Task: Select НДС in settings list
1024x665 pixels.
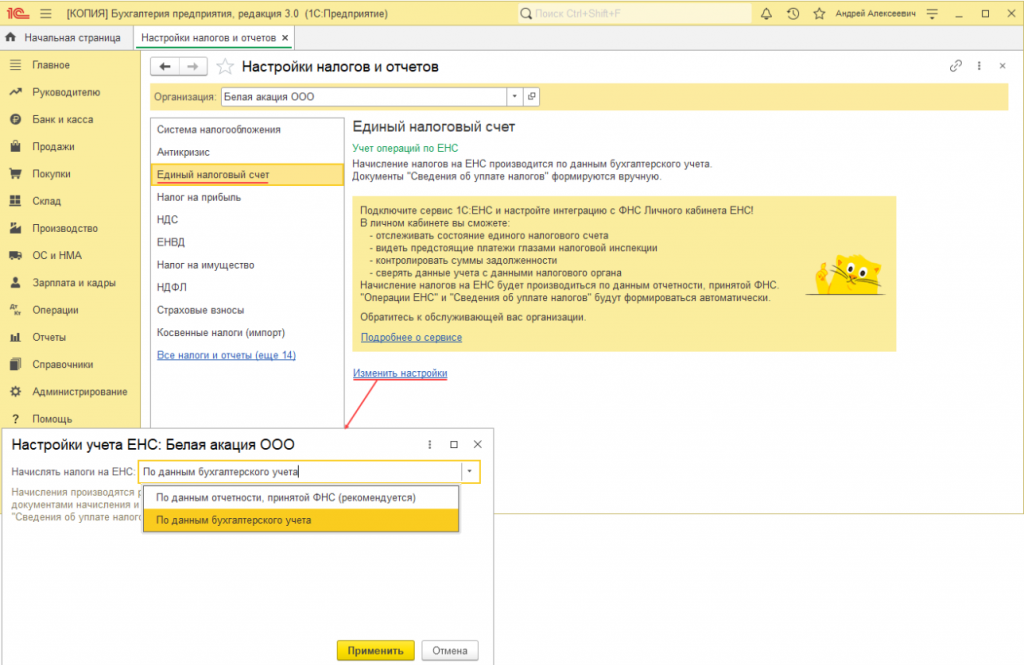Action: (247, 220)
